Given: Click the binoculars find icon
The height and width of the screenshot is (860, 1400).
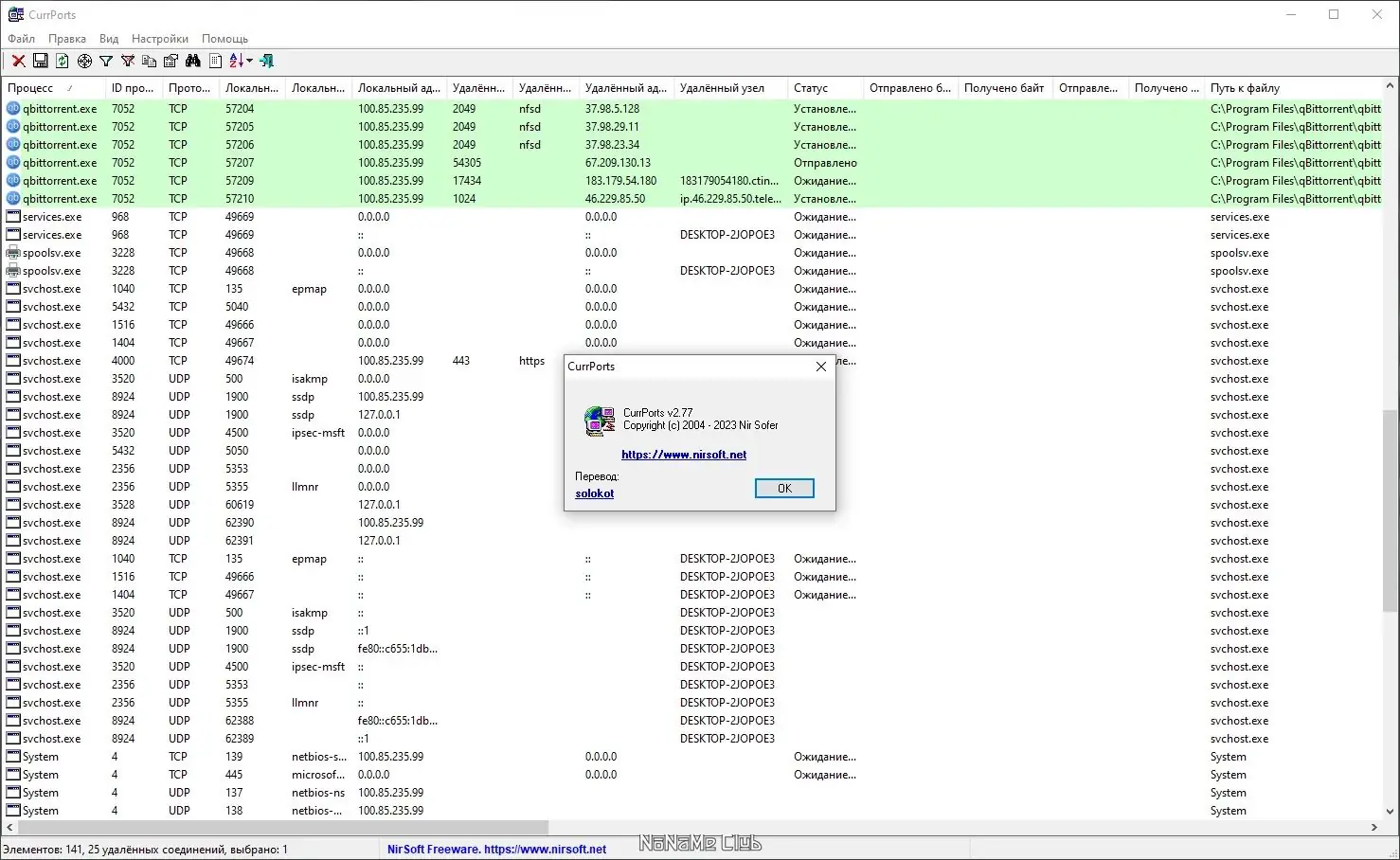Looking at the screenshot, I should coord(193,62).
